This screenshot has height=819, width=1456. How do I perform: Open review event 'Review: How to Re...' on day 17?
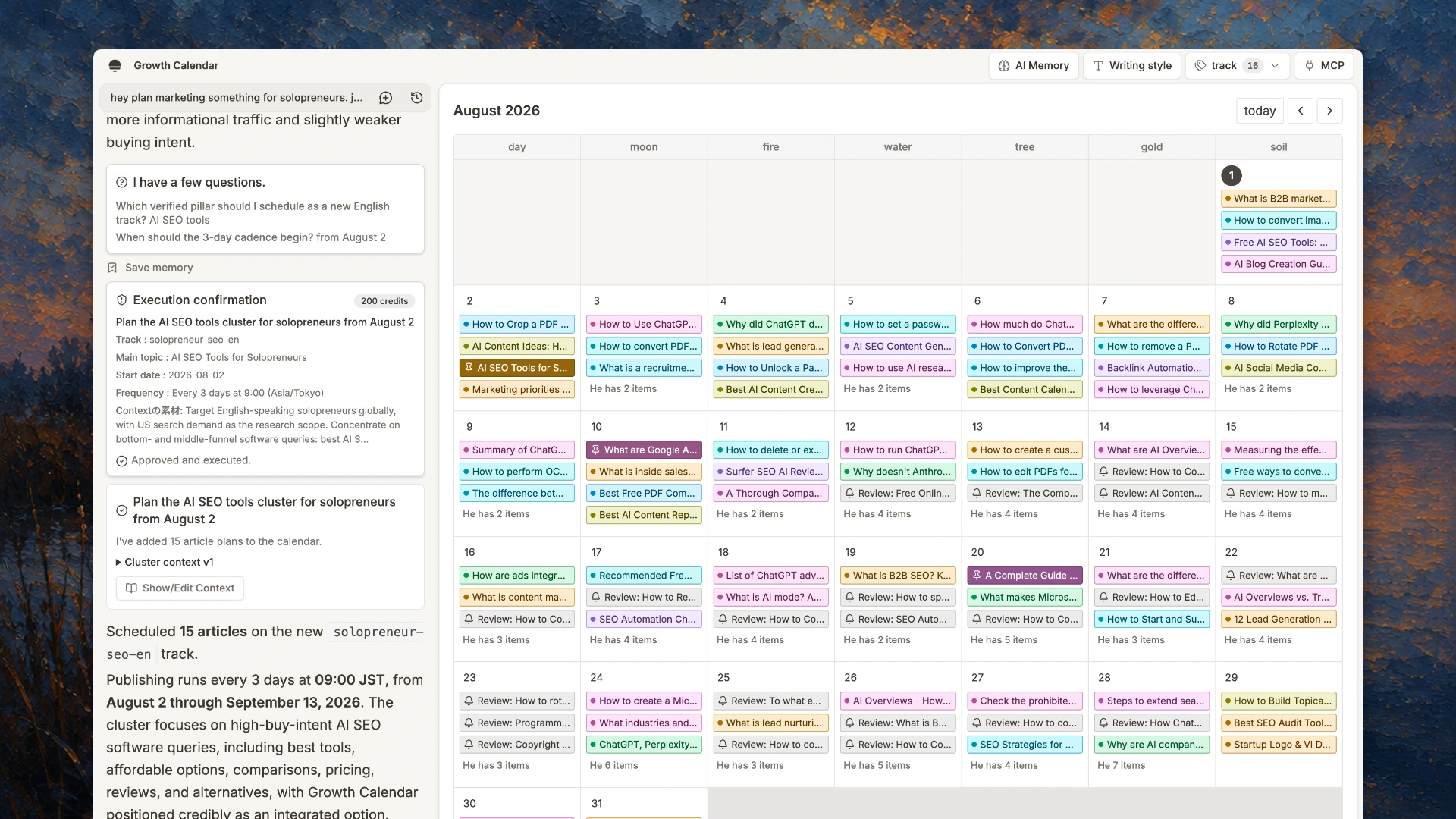click(644, 598)
